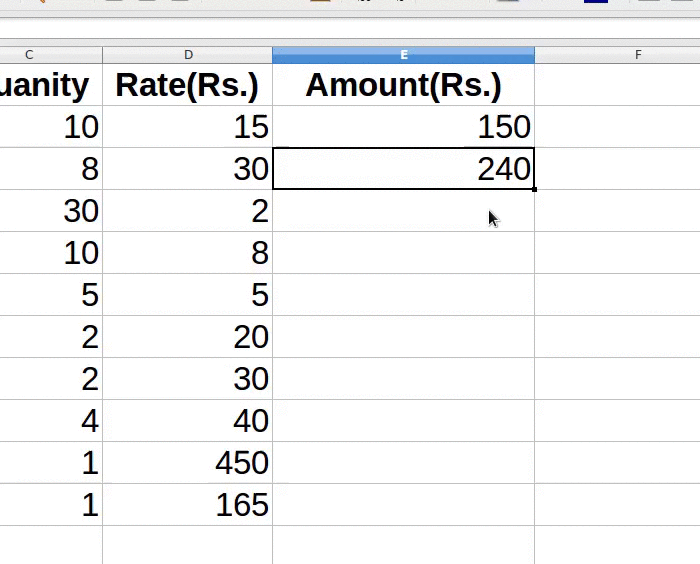
Task: Select the column D header
Action: tap(187, 55)
